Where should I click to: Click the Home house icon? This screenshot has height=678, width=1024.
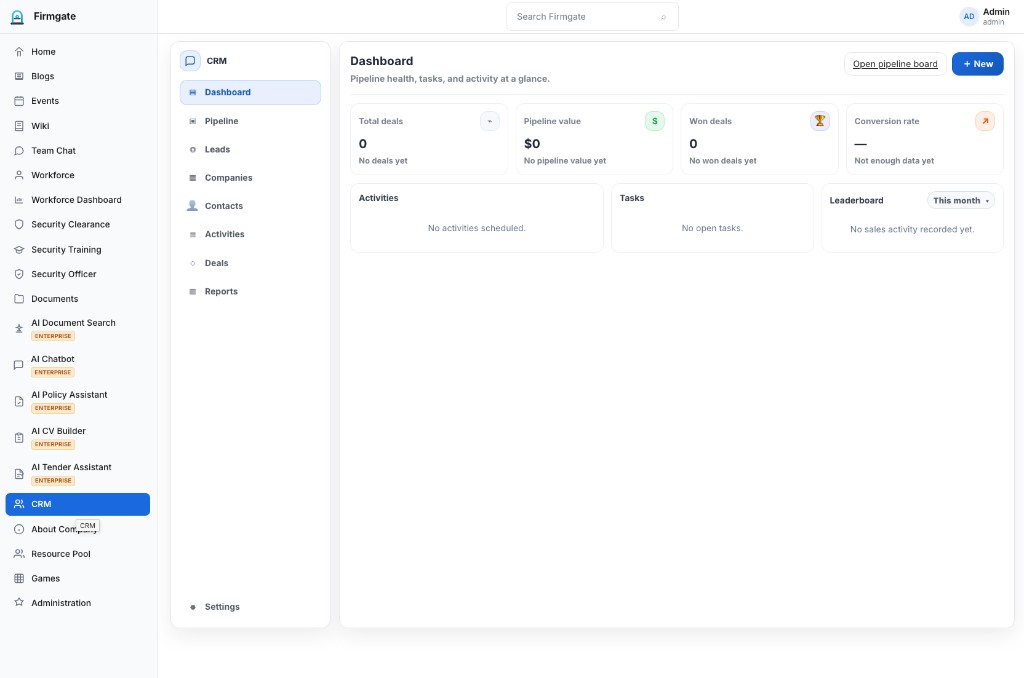pyautogui.click(x=19, y=52)
